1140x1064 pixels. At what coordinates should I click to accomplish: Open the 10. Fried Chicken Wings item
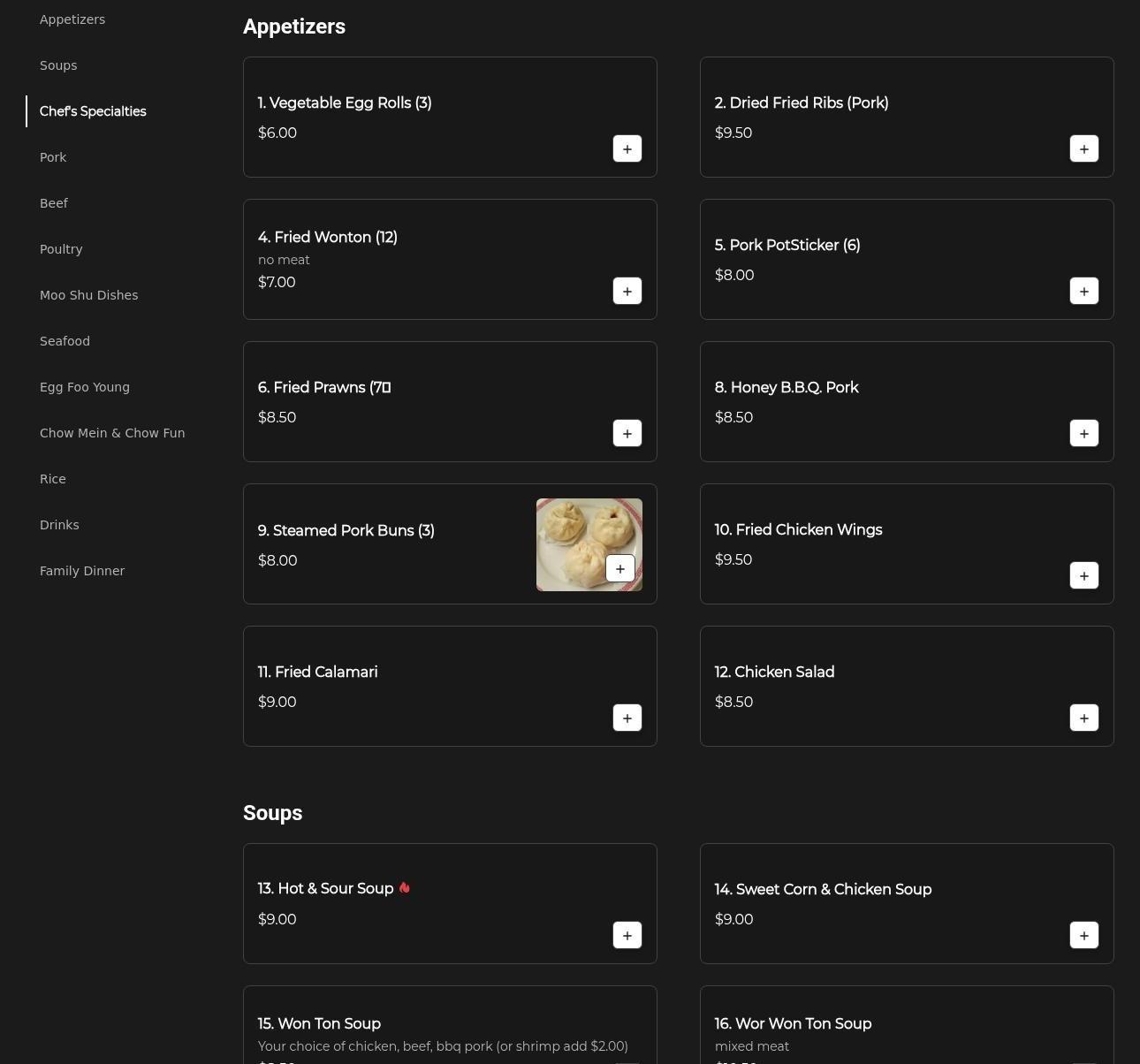click(x=907, y=544)
